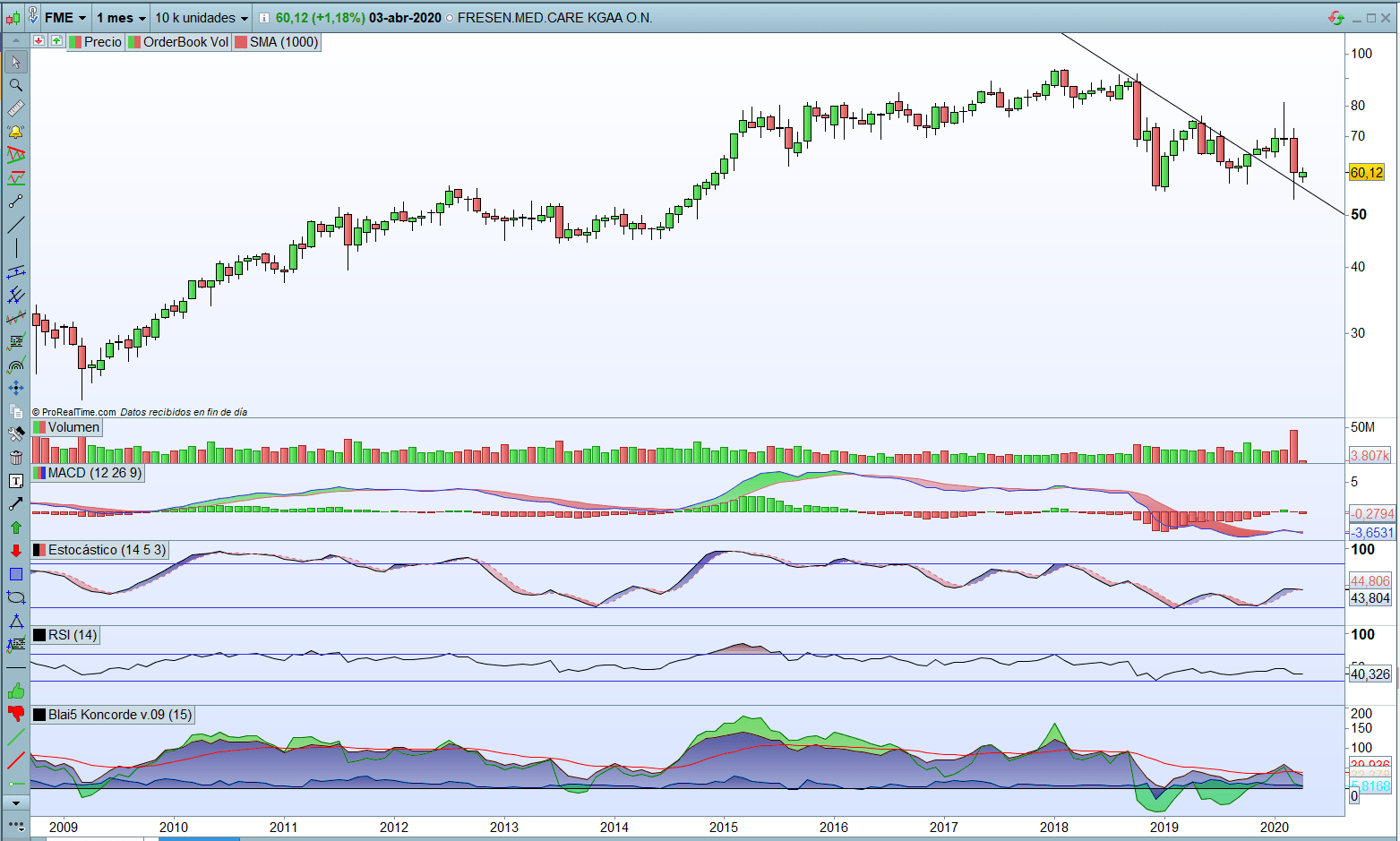
Task: Select the text annotation tool
Action: [x=15, y=481]
